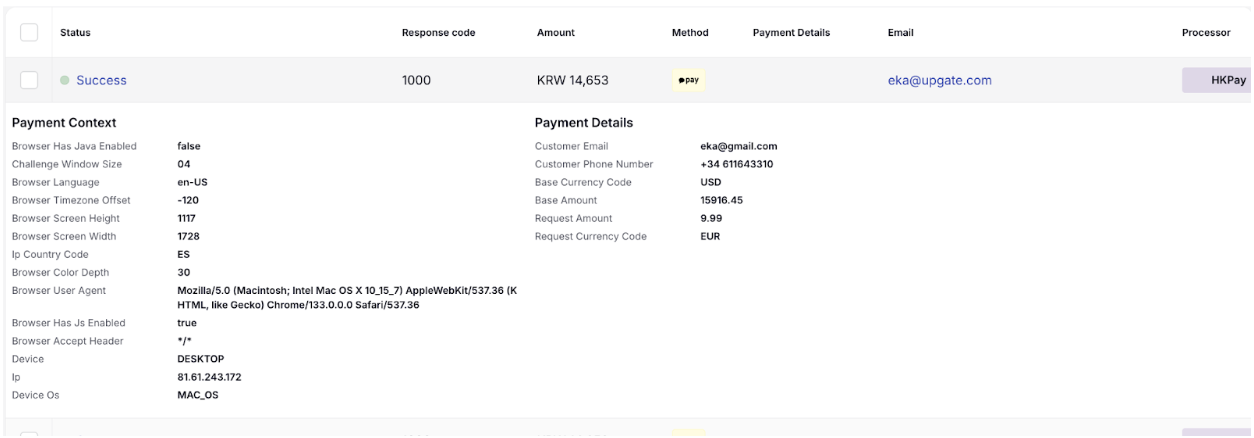This screenshot has height=438, width=1254.
Task: Click the Browser Language value en-US
Action: (x=192, y=182)
